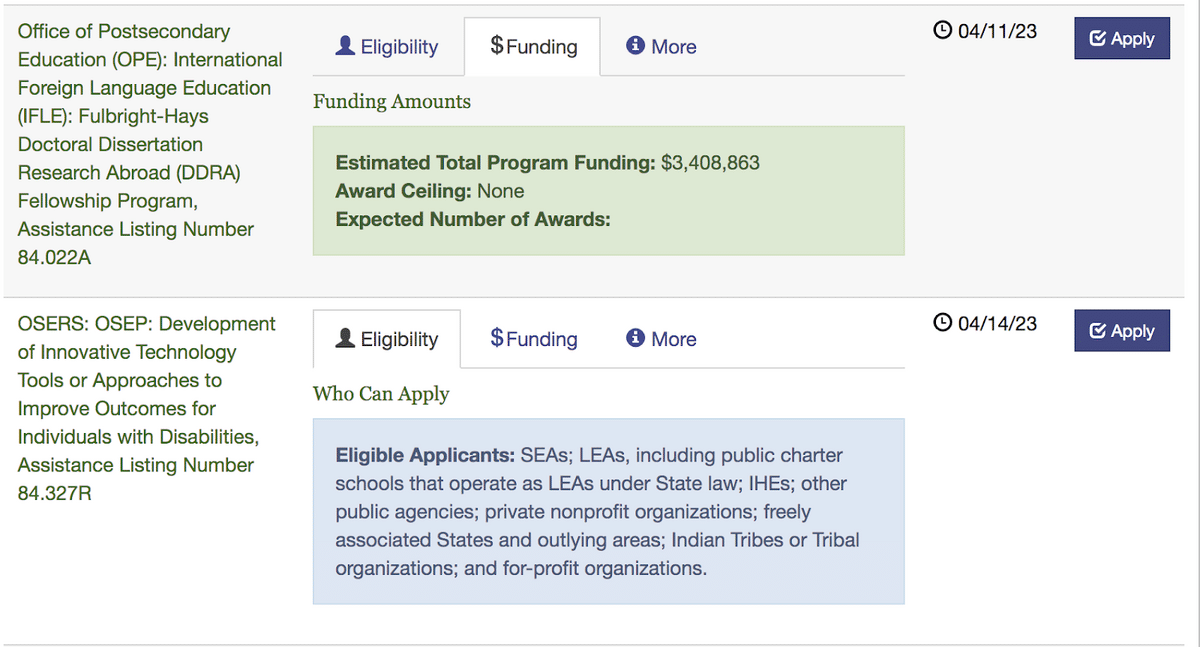
Task: Open the More tab for Fulbright-Hays grant
Action: tap(661, 47)
